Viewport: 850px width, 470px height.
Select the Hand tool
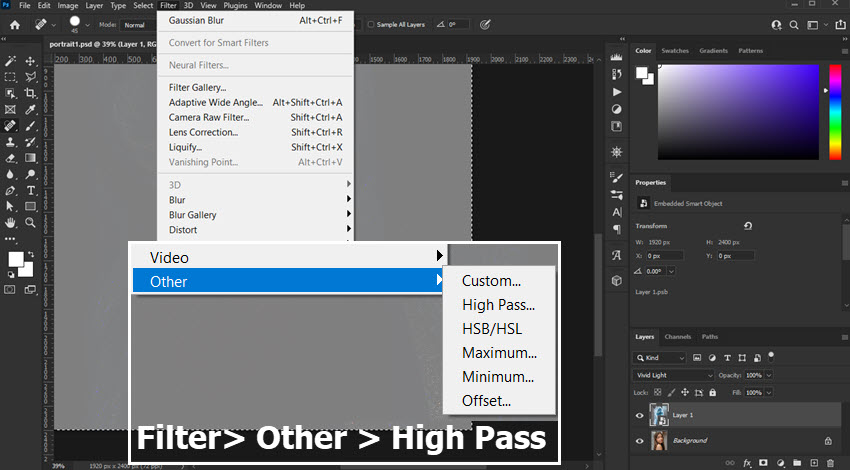click(x=10, y=223)
